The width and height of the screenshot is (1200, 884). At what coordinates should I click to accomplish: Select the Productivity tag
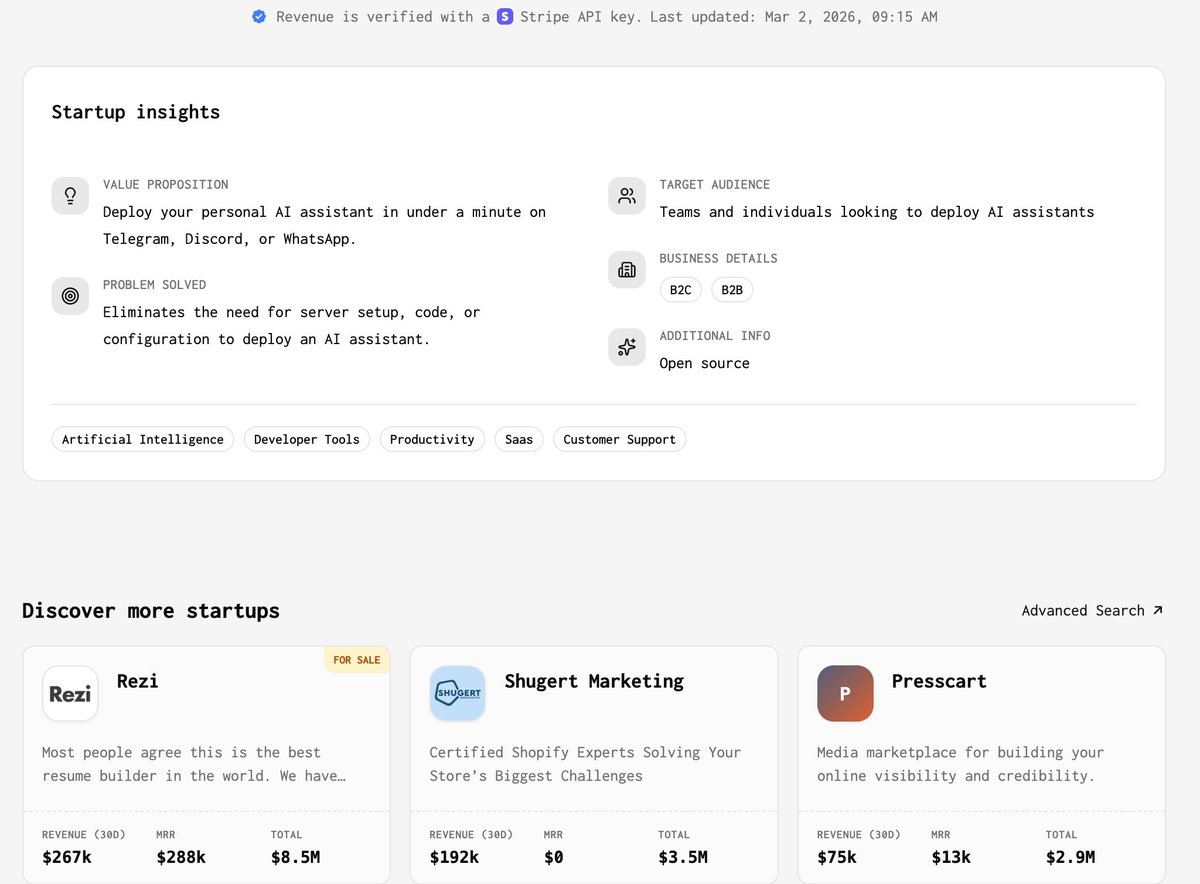pos(432,439)
